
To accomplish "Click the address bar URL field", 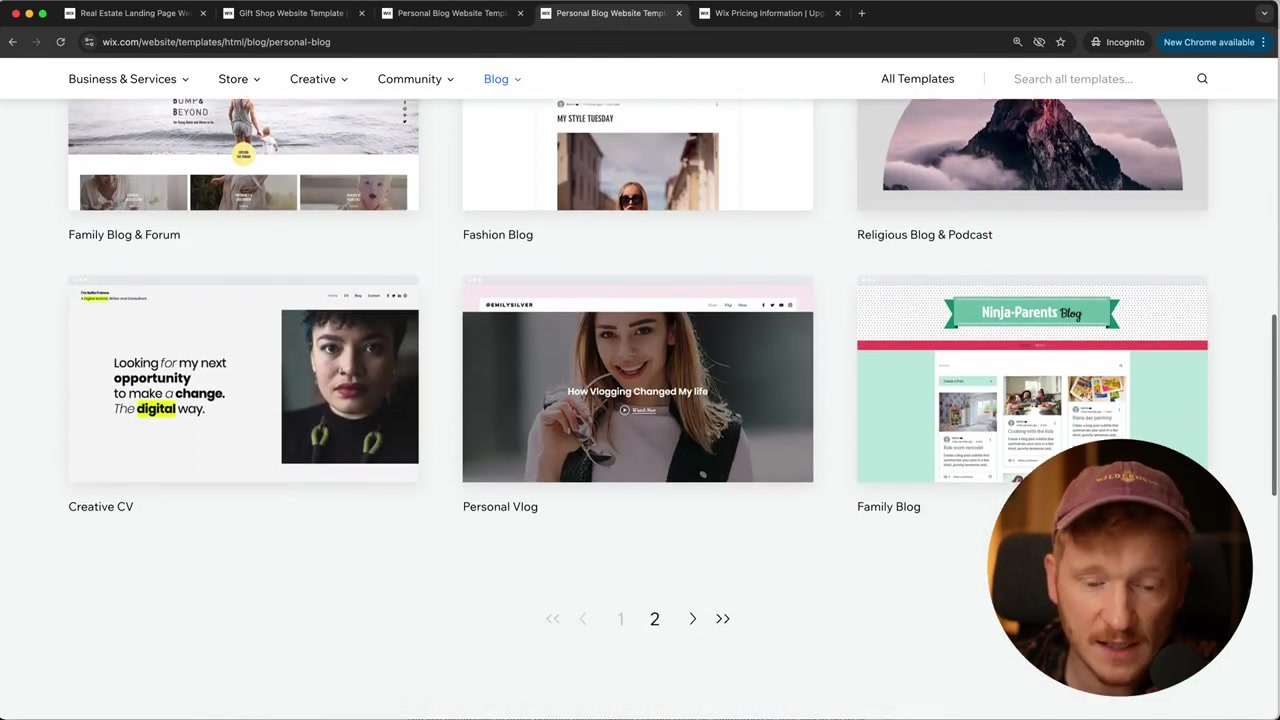I will click(x=540, y=42).
